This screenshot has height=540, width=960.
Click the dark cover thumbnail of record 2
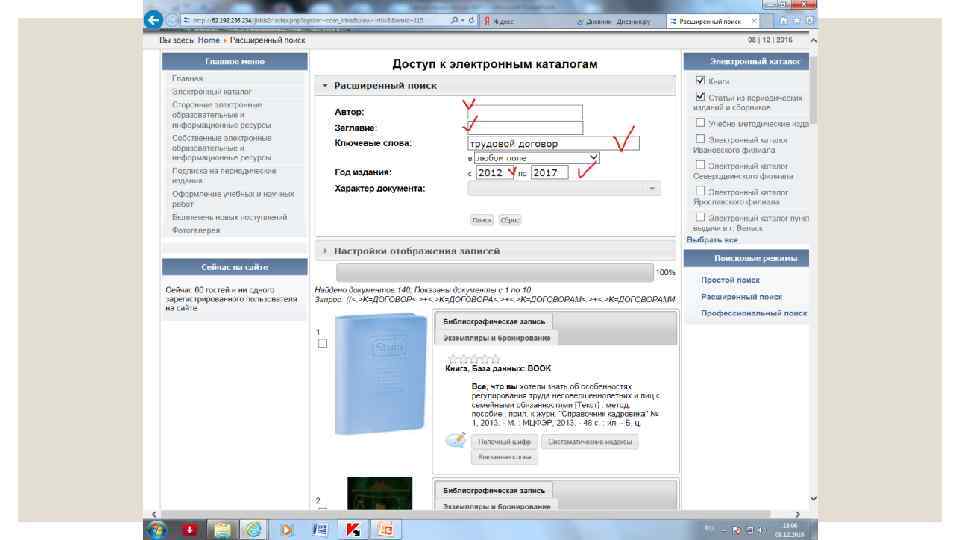pos(380,493)
